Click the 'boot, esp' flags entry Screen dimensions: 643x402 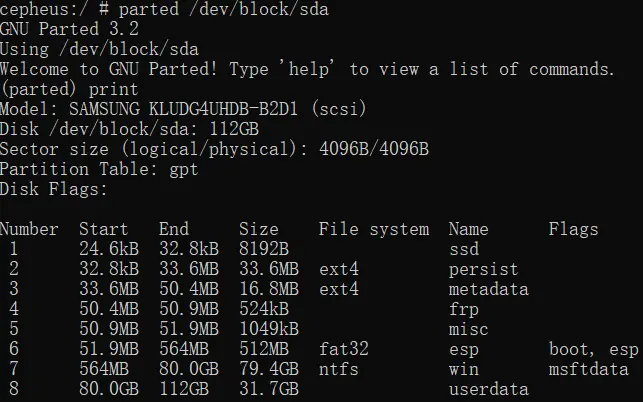[594, 350]
